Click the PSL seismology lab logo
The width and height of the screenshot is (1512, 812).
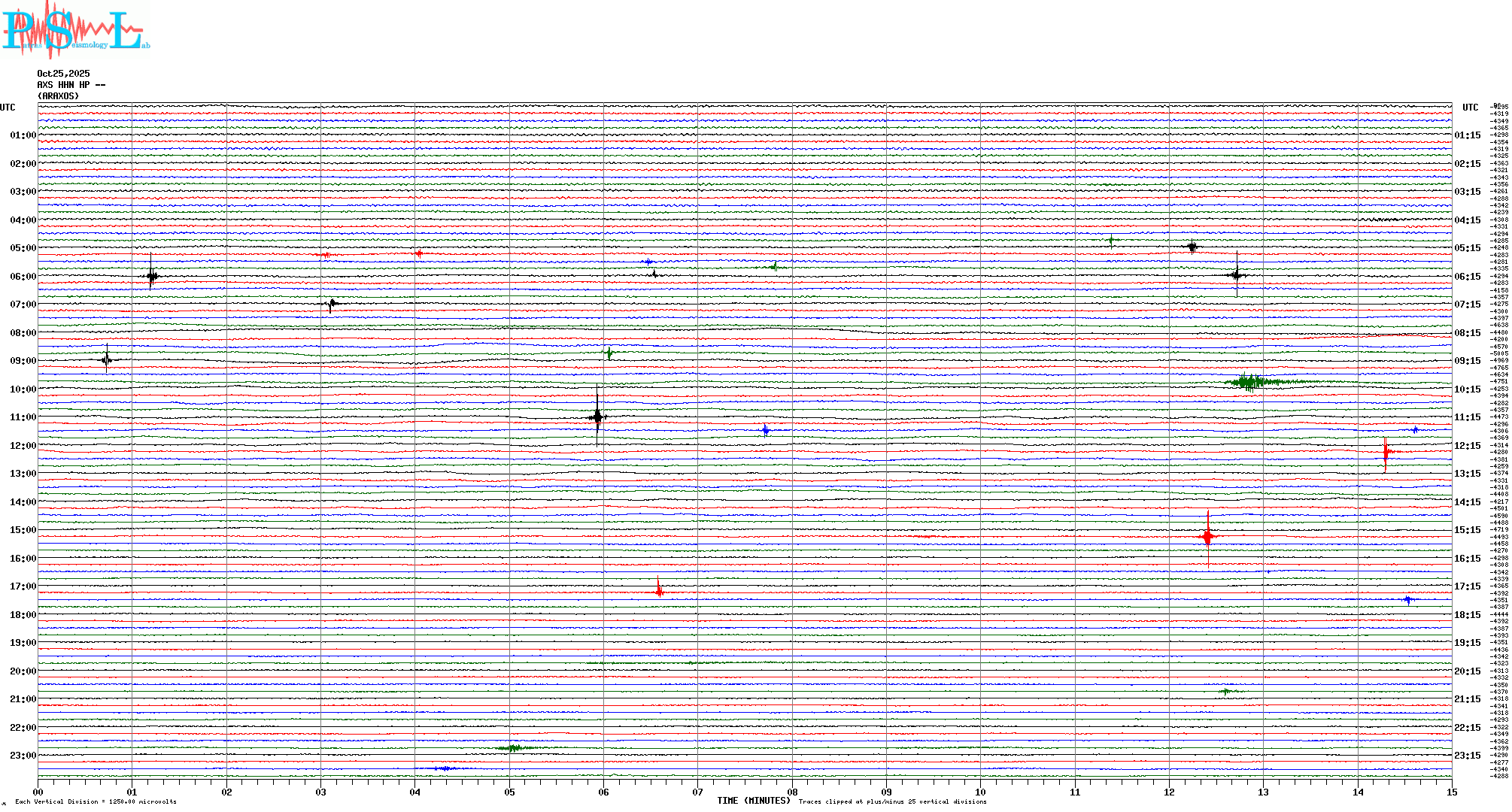click(75, 30)
